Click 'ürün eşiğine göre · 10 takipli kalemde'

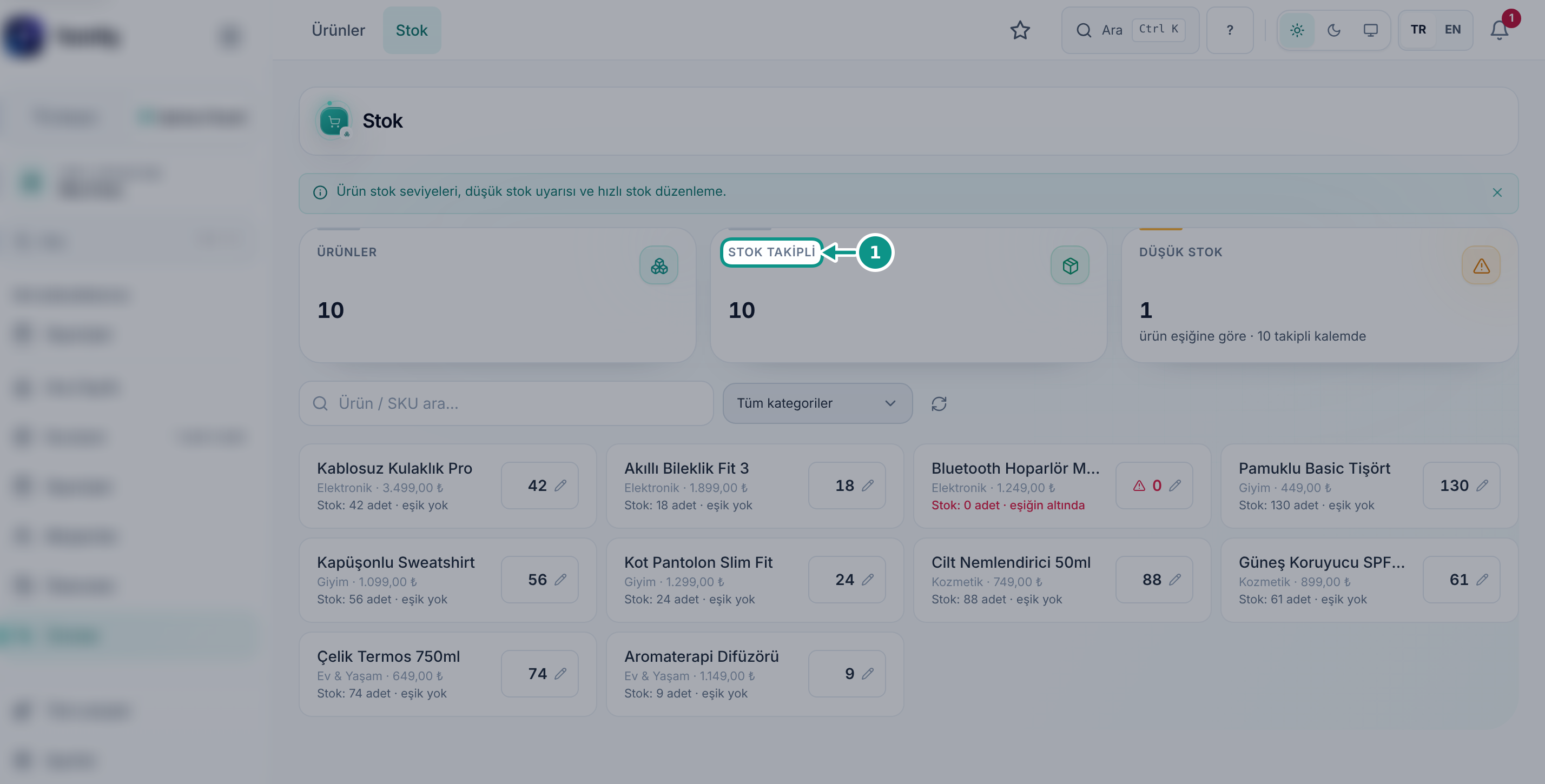pyautogui.click(x=1252, y=336)
